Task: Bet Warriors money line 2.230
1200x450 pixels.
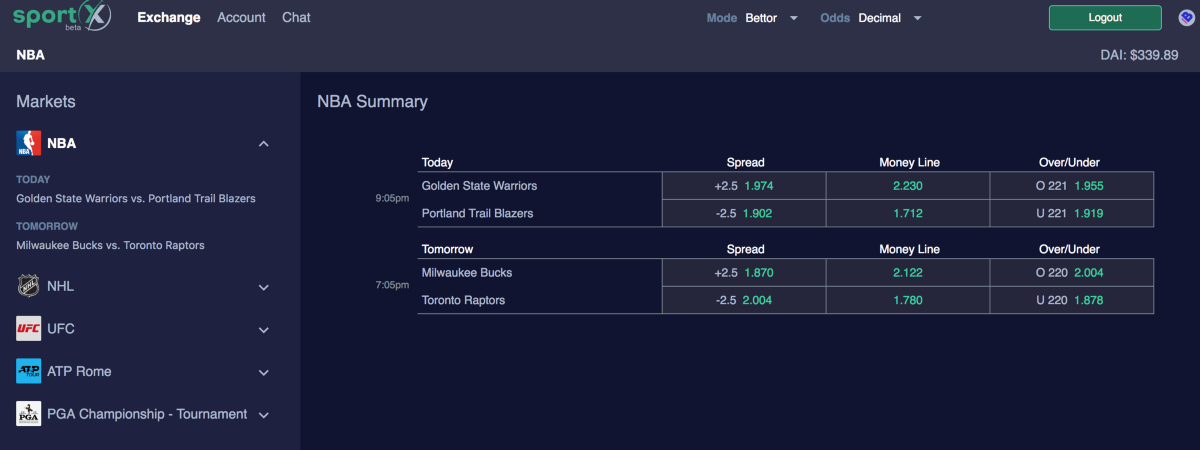Action: (908, 186)
